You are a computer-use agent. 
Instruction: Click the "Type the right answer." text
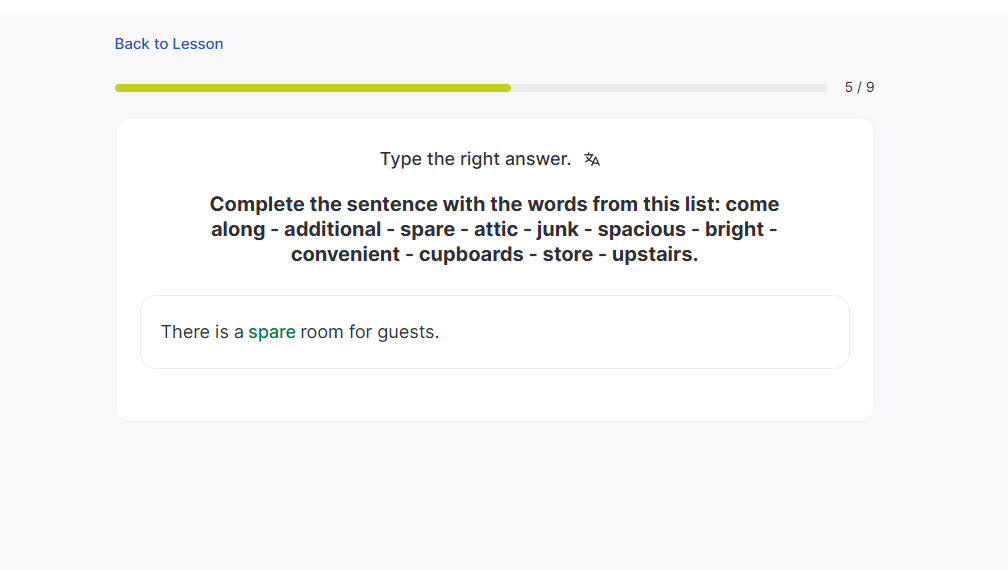pos(475,159)
